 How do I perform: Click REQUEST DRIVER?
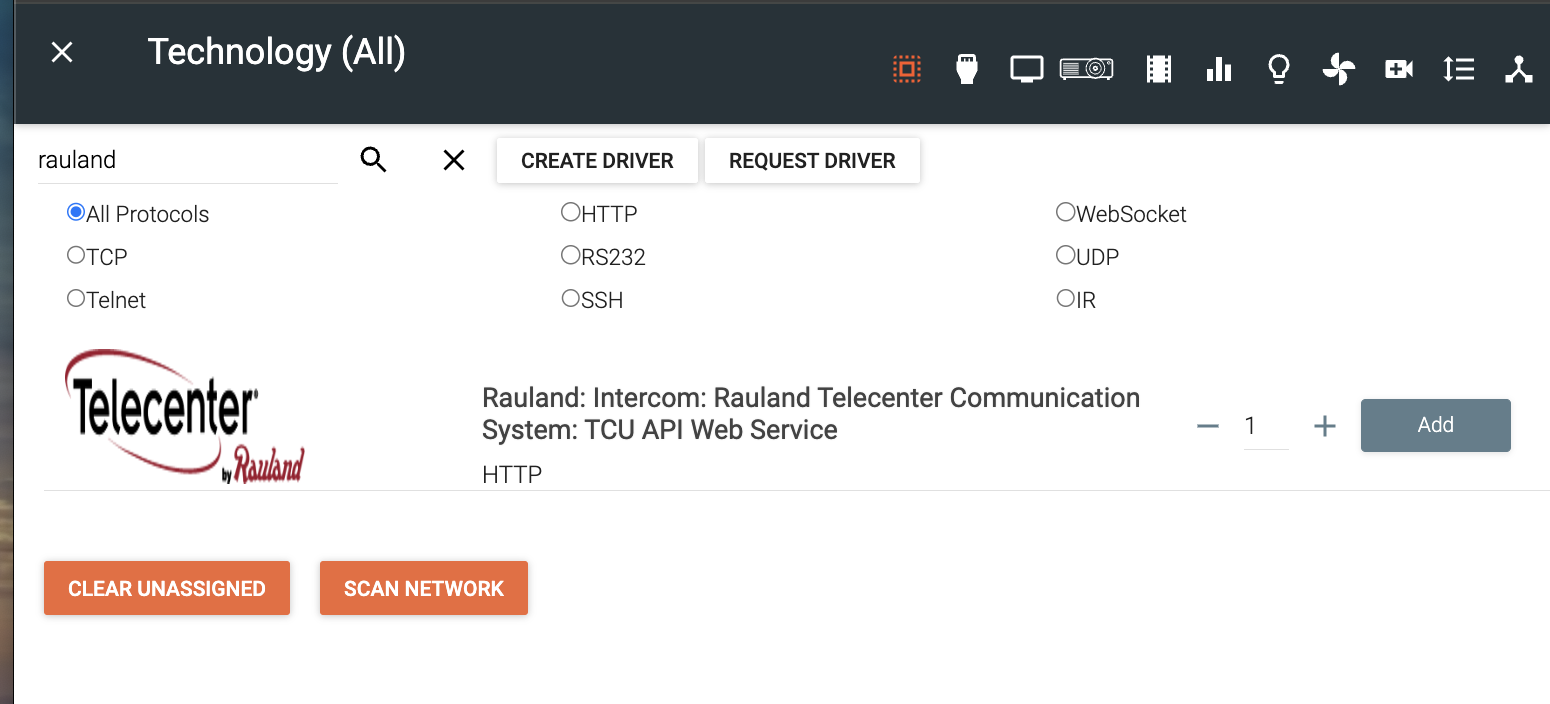(x=812, y=160)
